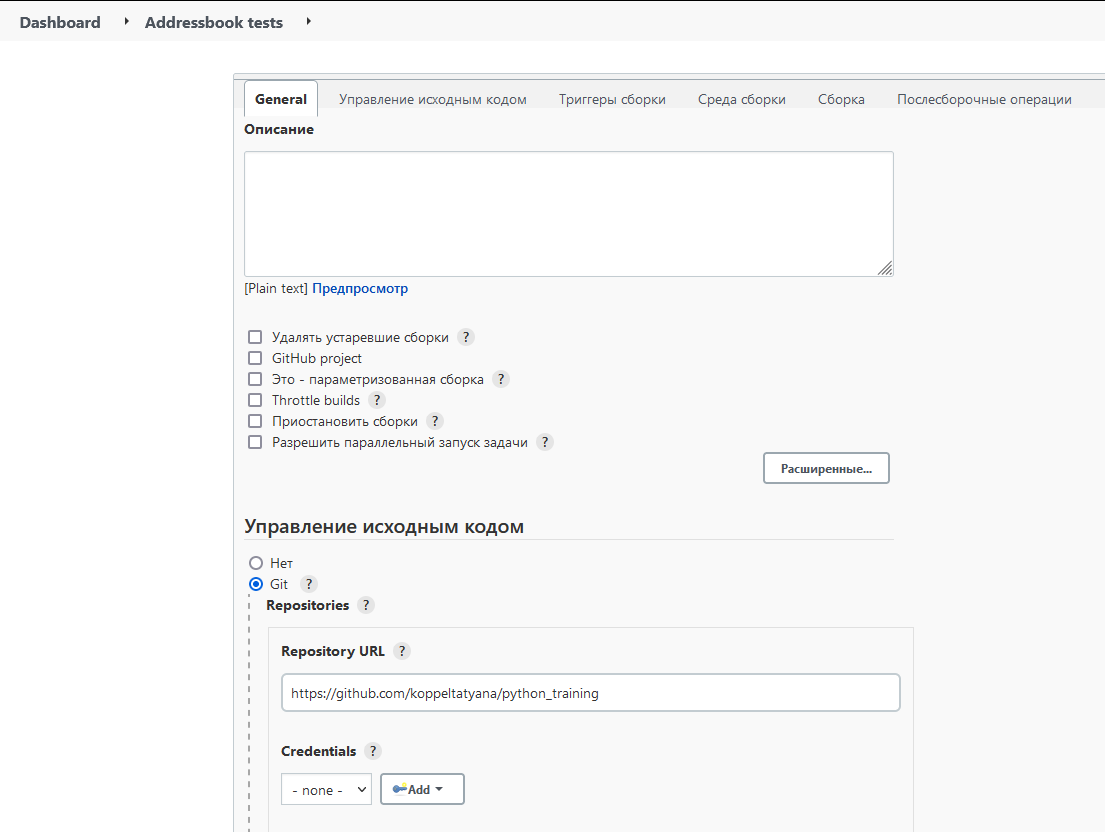Open help for "Это - параметризованная сборка"

500,379
